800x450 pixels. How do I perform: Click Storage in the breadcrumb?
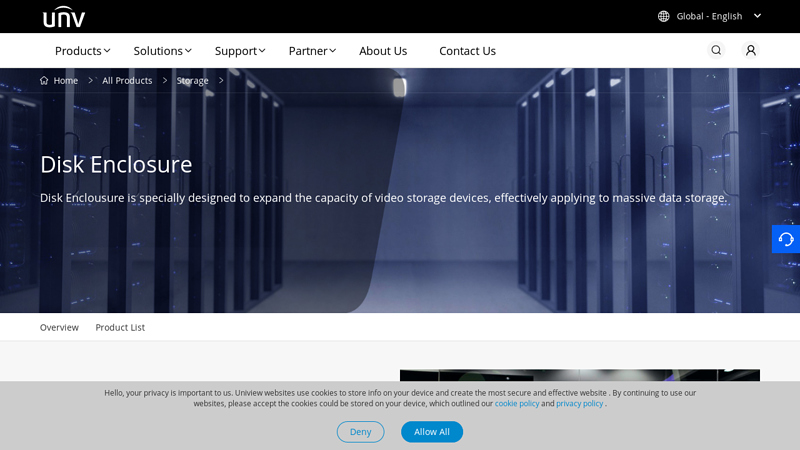tap(193, 81)
